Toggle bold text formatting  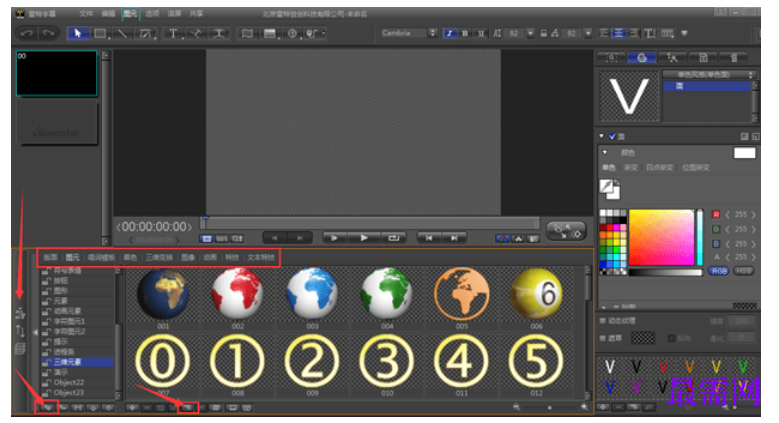pos(465,33)
